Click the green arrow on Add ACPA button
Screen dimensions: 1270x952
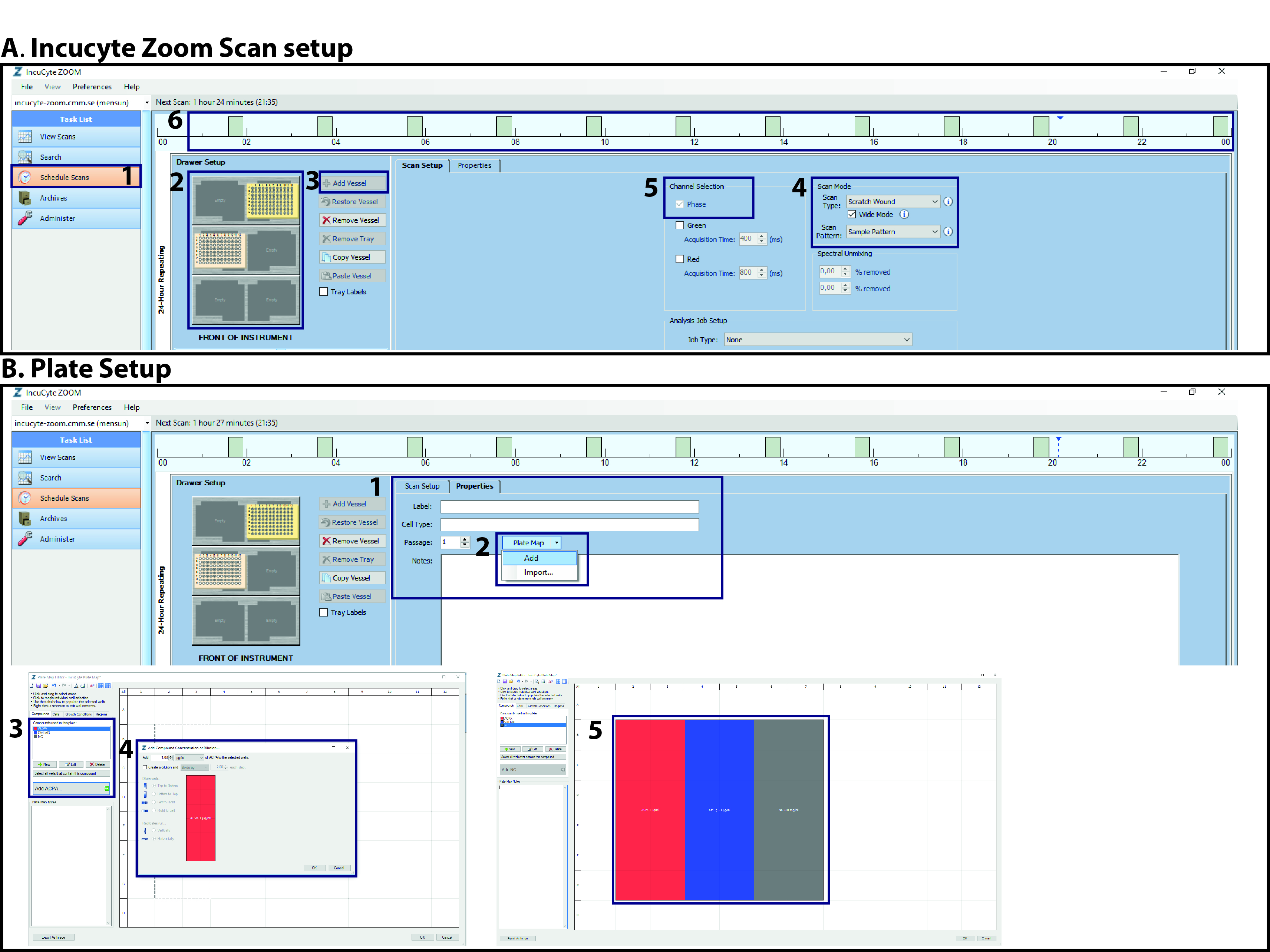click(x=106, y=789)
